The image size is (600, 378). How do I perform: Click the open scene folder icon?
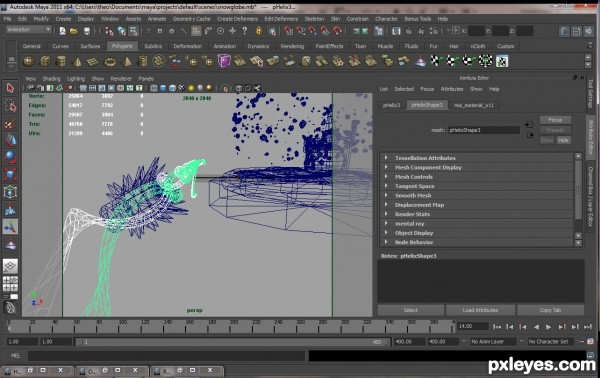pos(74,31)
